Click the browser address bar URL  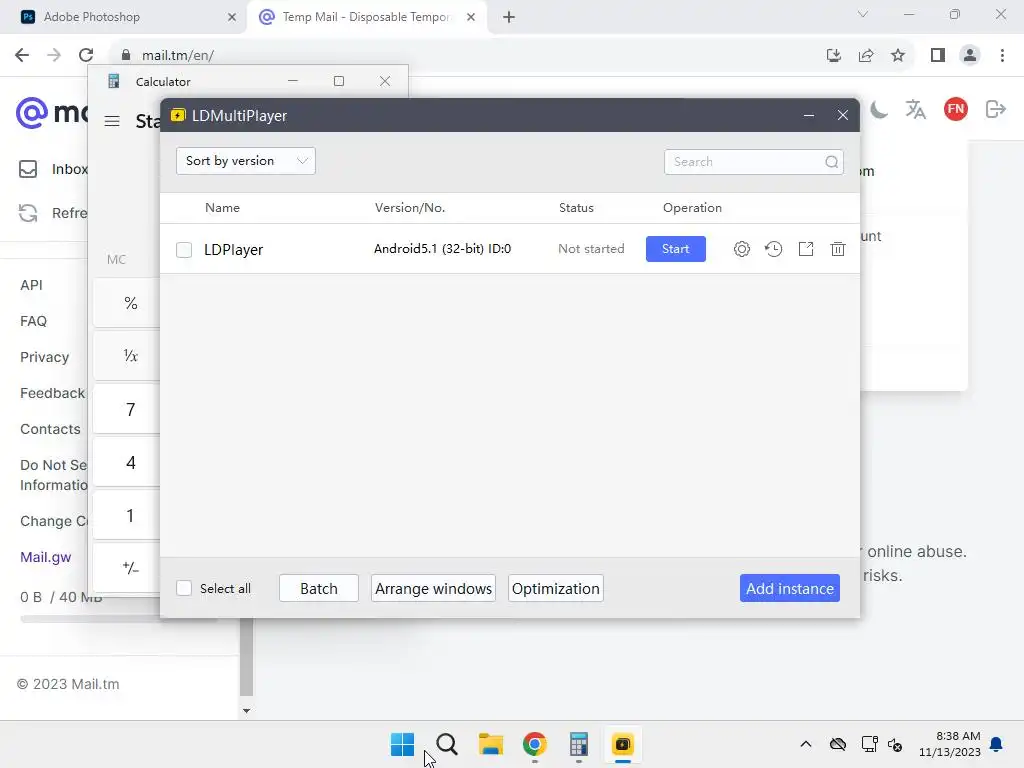178,55
